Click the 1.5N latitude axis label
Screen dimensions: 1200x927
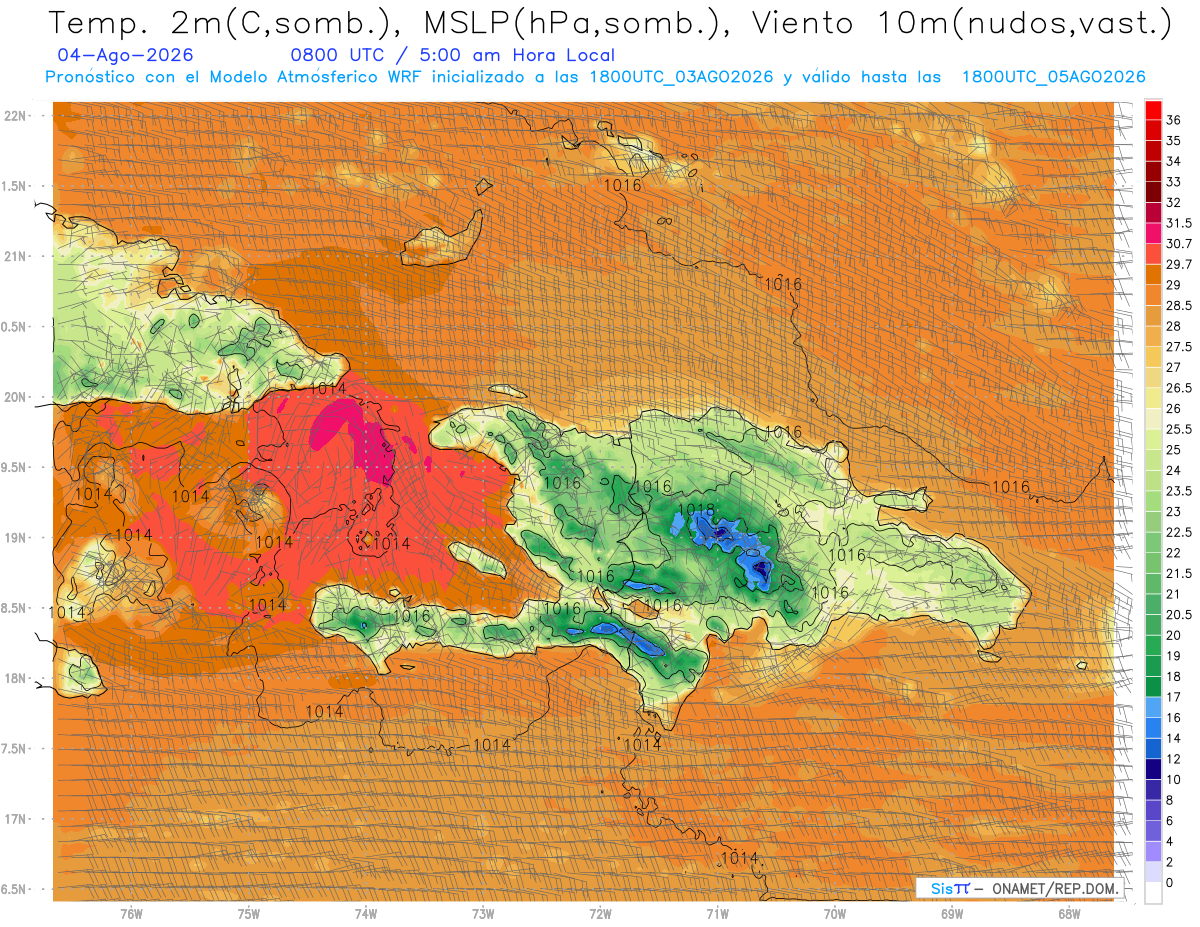coord(15,186)
